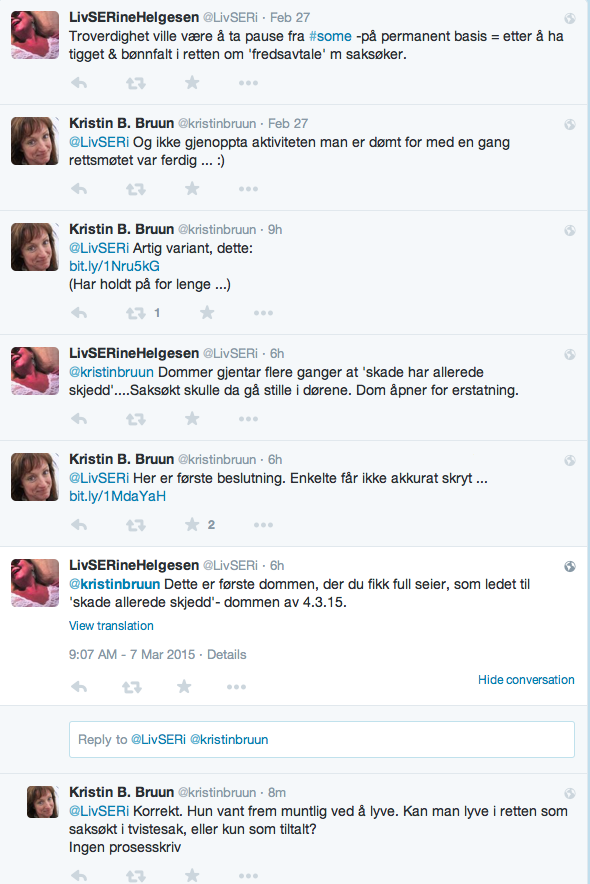Reply icon under the 'Korrekt. Hun vant' tweet

pos(79,876)
